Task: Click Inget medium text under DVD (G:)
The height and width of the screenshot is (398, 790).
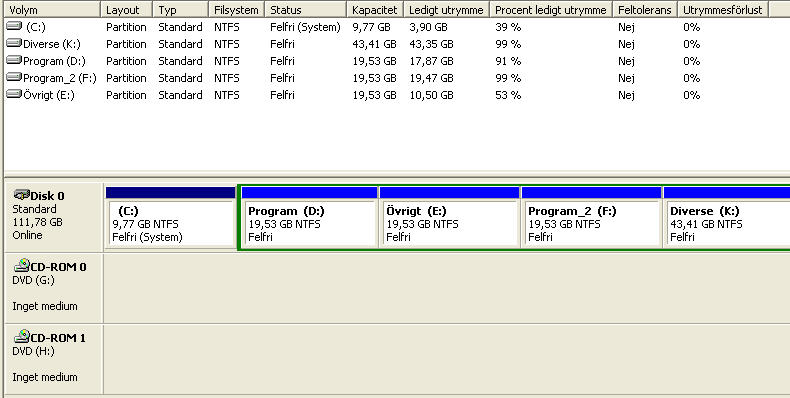Action: 45,306
